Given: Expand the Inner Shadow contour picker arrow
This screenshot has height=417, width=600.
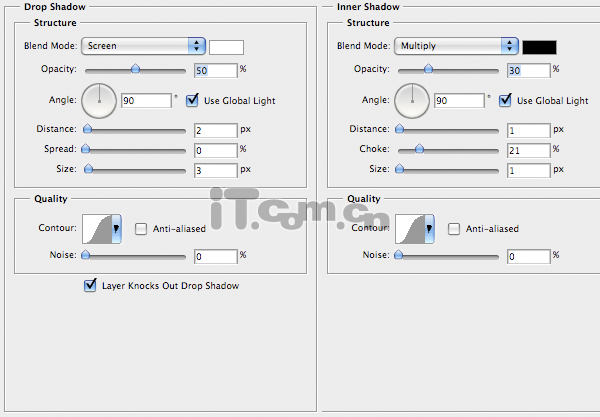Looking at the screenshot, I should coord(430,229).
